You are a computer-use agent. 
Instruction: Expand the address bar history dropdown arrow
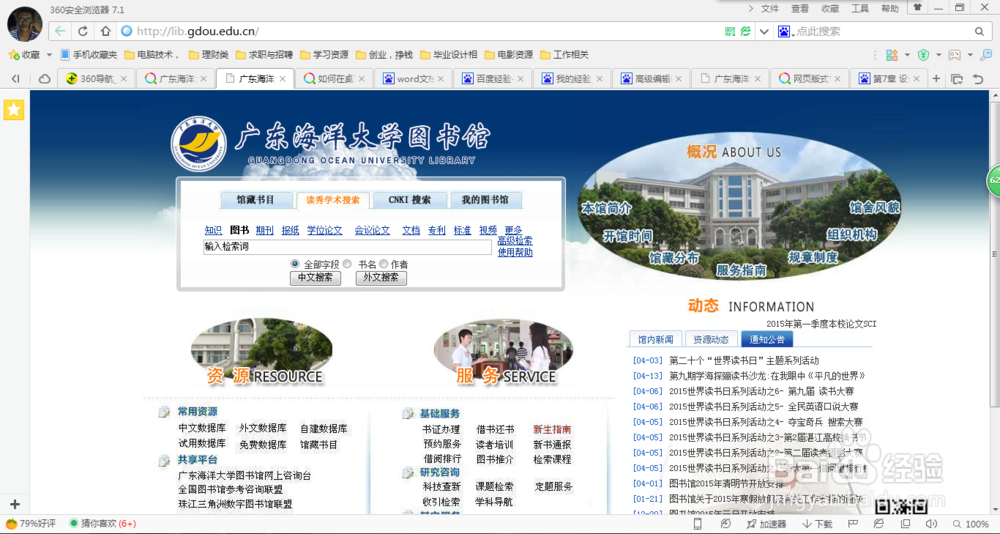763,31
